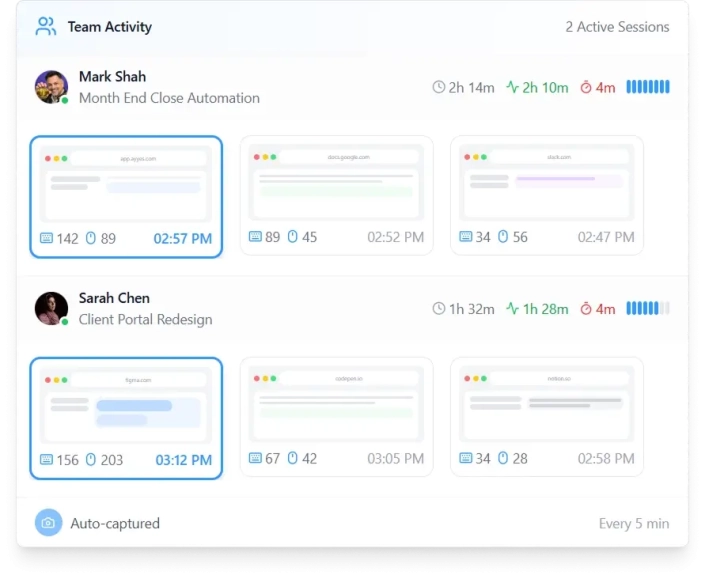This screenshot has height=579, width=705.
Task: Click the 02:47 PM timestamp
Action: (606, 237)
